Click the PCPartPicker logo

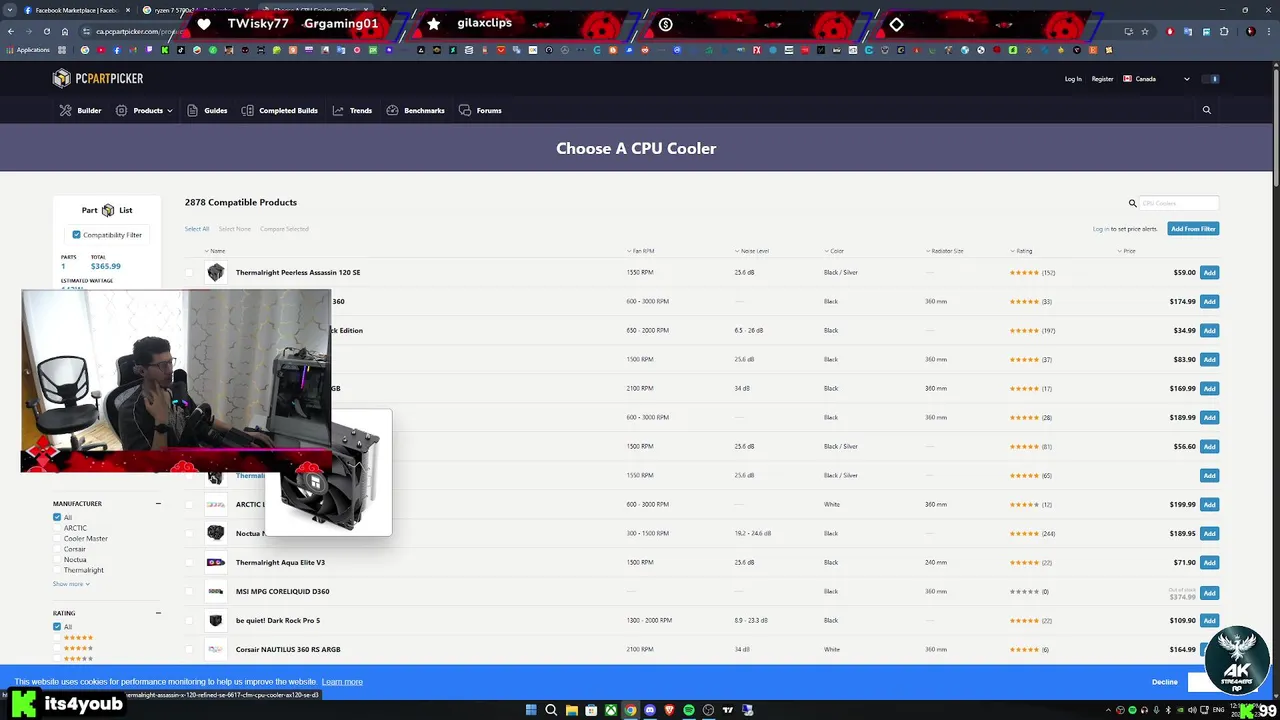pyautogui.click(x=98, y=79)
